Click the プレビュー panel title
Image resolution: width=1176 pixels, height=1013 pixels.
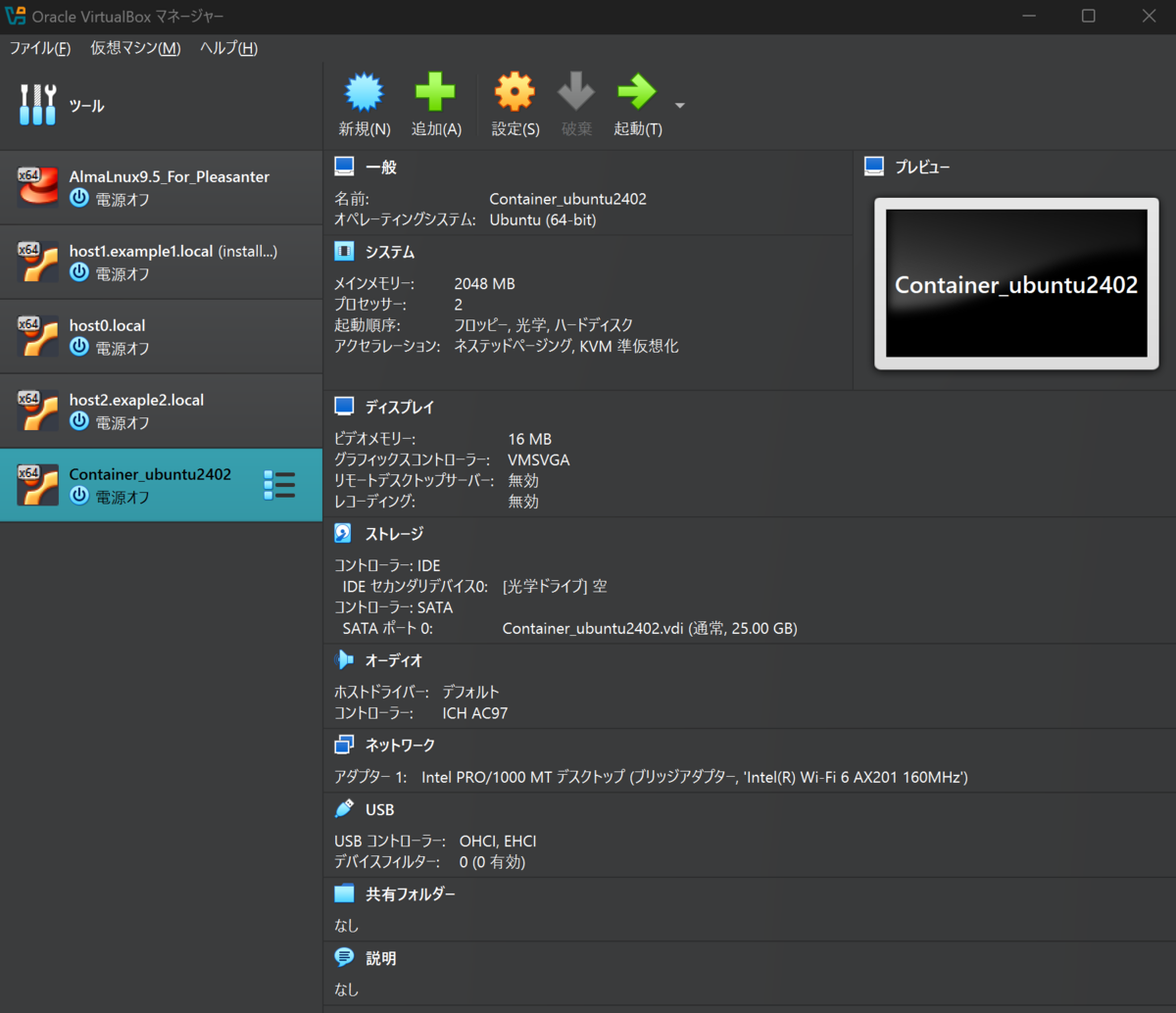point(922,168)
